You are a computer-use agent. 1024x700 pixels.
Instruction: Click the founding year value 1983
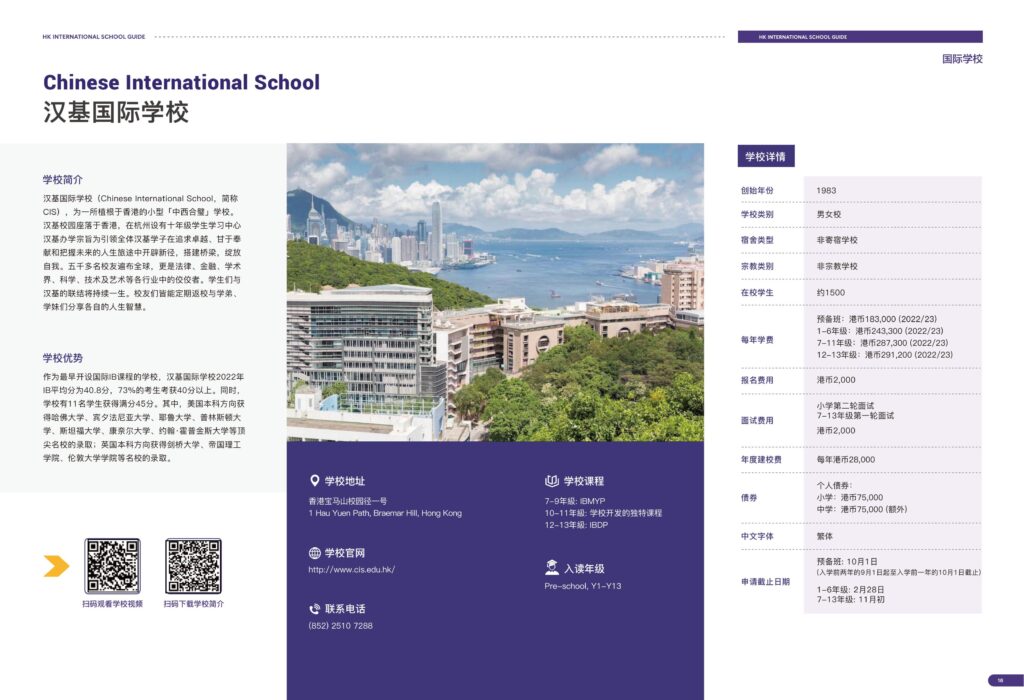826,191
